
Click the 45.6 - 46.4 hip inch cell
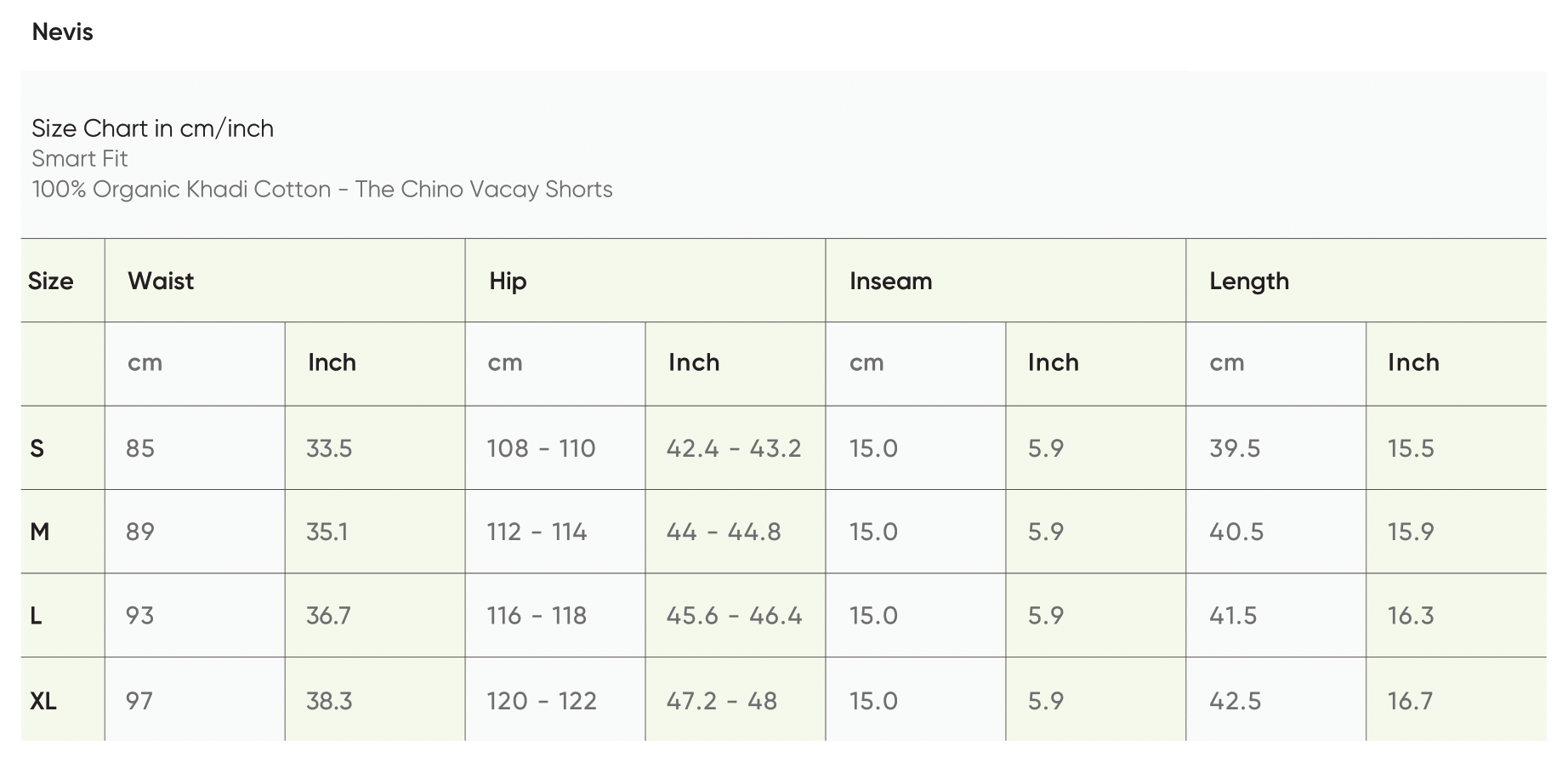[734, 616]
